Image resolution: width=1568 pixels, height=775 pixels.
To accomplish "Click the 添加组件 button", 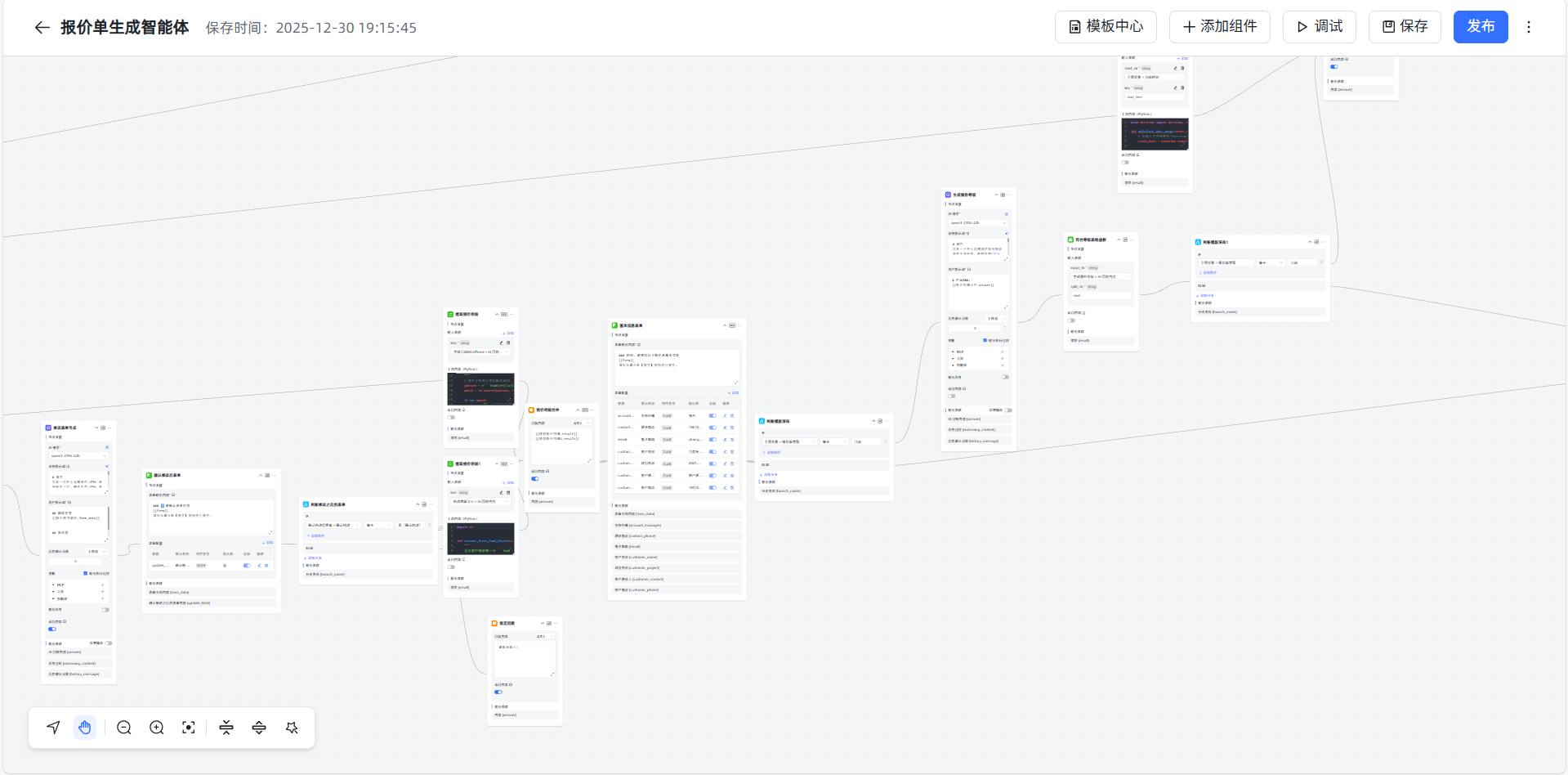I will [x=1220, y=27].
